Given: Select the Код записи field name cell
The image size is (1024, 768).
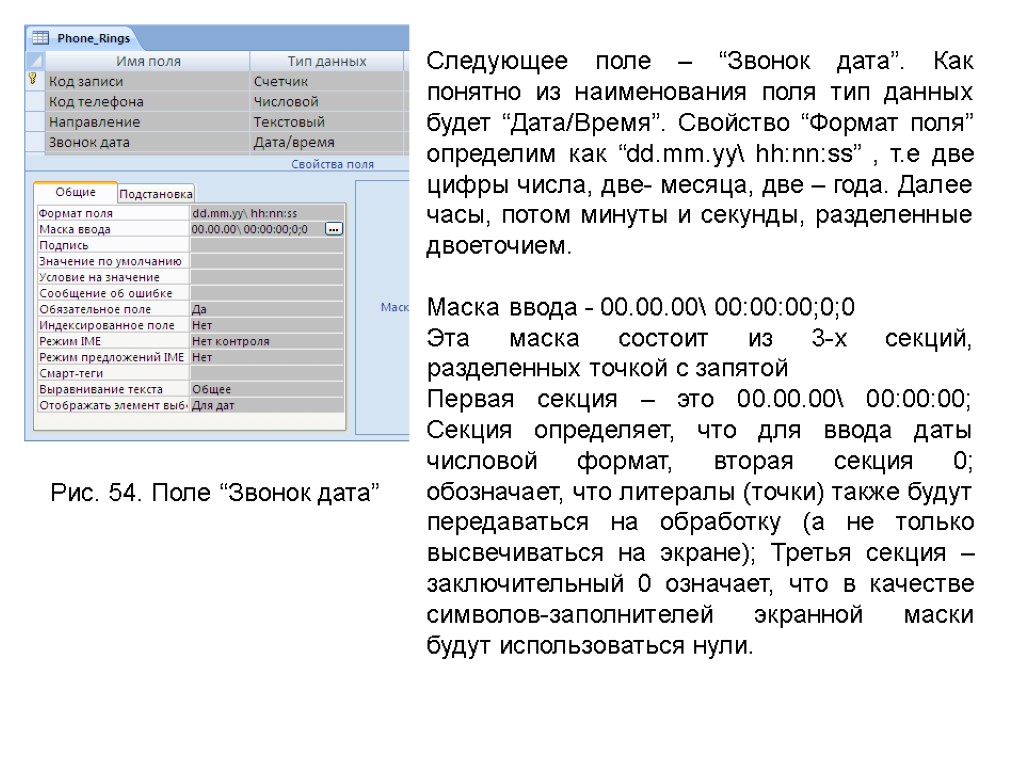Looking at the screenshot, I should pos(148,82).
